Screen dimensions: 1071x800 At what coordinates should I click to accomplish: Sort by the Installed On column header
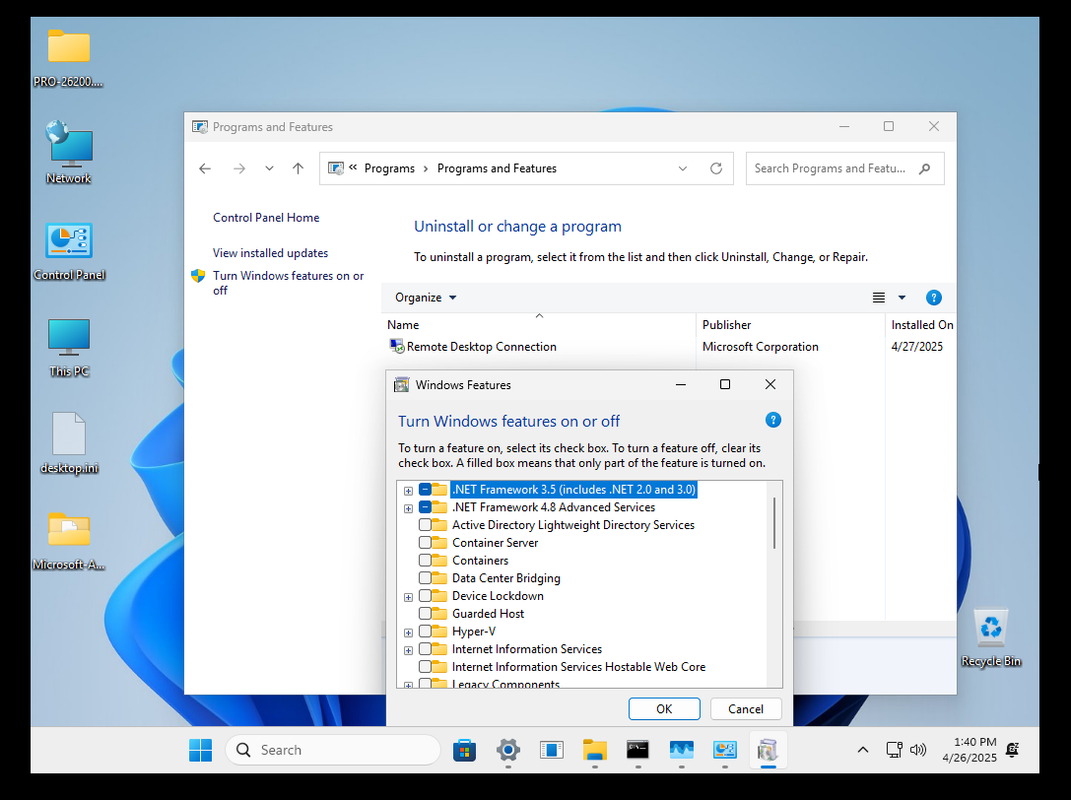pos(921,325)
